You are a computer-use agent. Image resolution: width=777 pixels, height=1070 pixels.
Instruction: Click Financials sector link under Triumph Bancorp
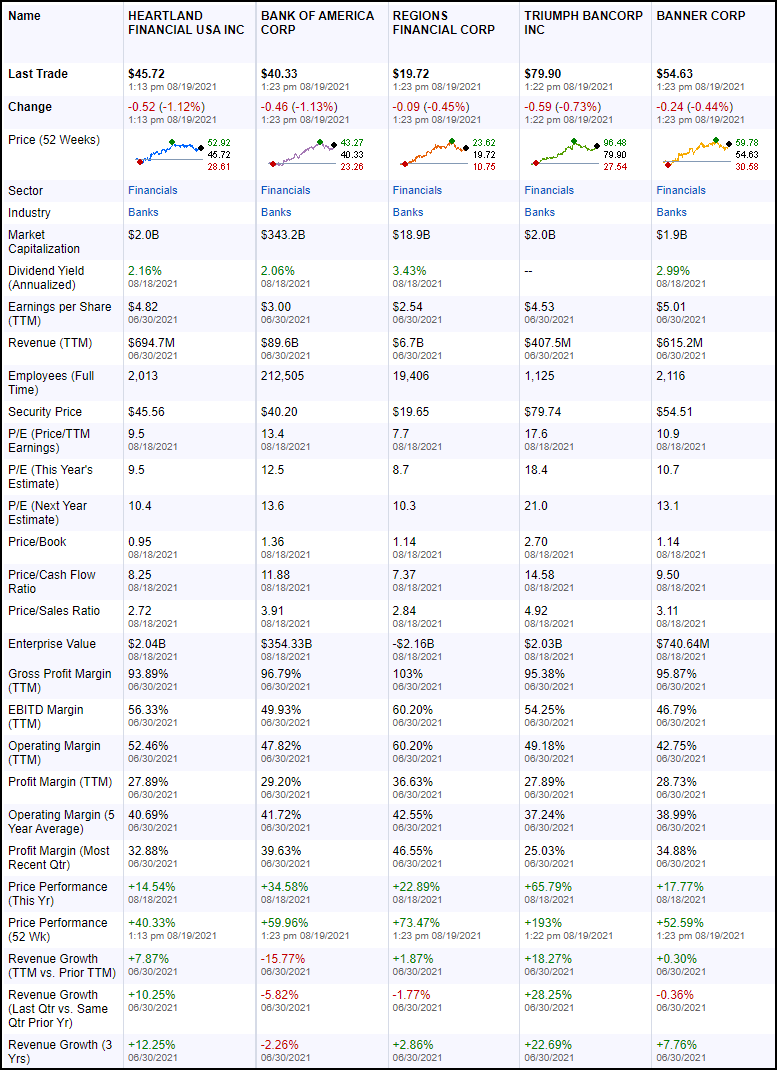(x=549, y=190)
